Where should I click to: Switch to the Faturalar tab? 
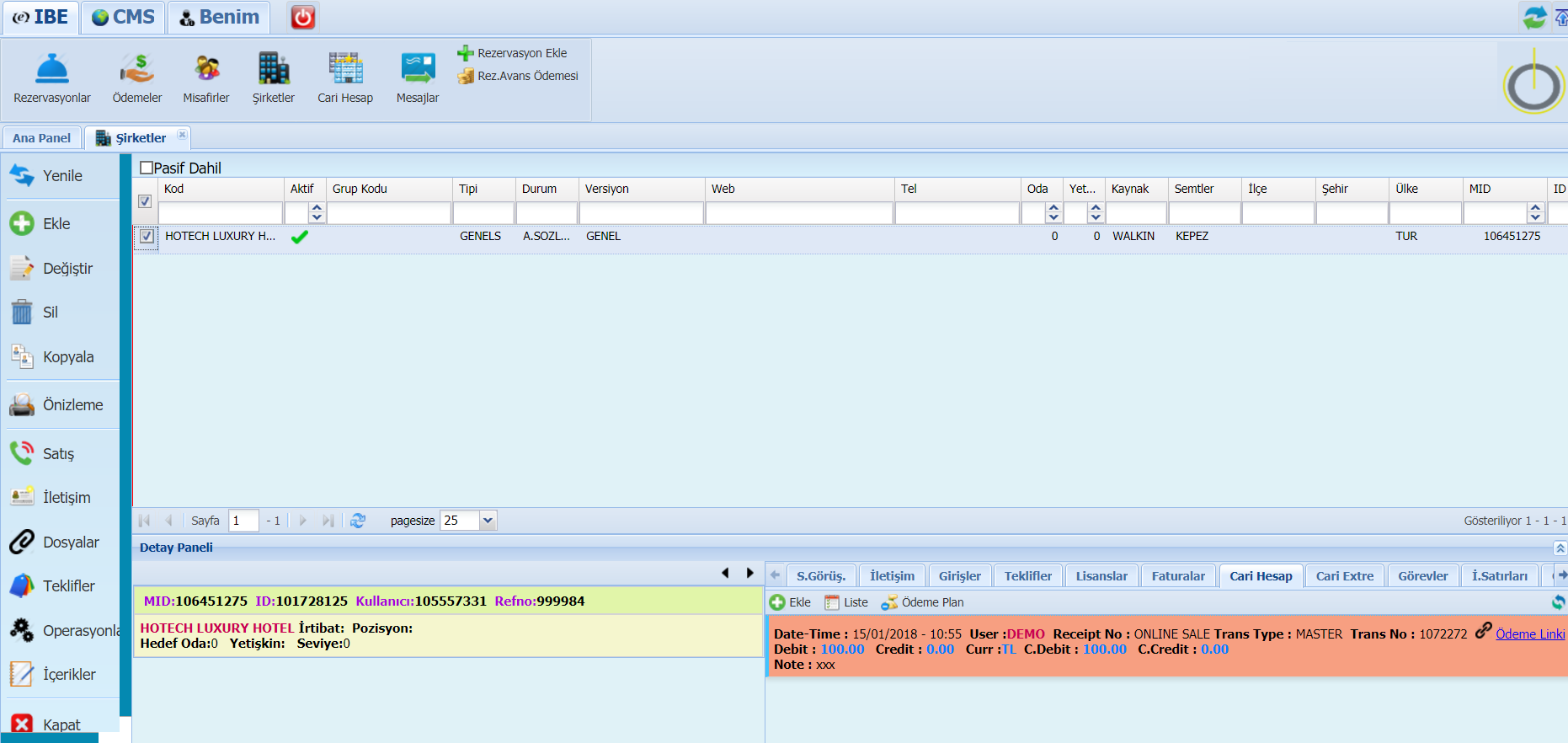tap(1178, 576)
